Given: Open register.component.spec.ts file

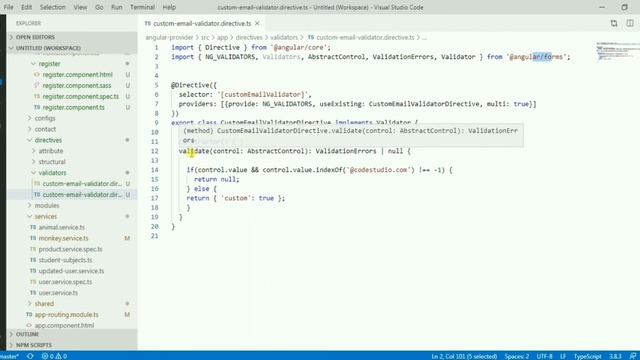Looking at the screenshot, I should (x=80, y=96).
